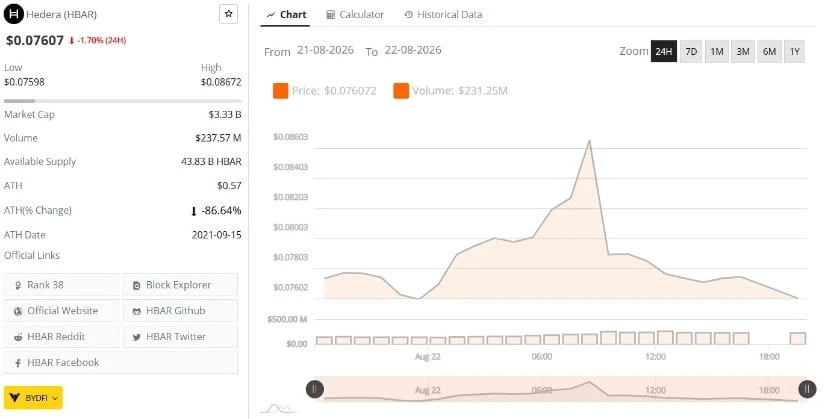
Task: Click the Volume value $237.57 M
Action: pos(218,138)
